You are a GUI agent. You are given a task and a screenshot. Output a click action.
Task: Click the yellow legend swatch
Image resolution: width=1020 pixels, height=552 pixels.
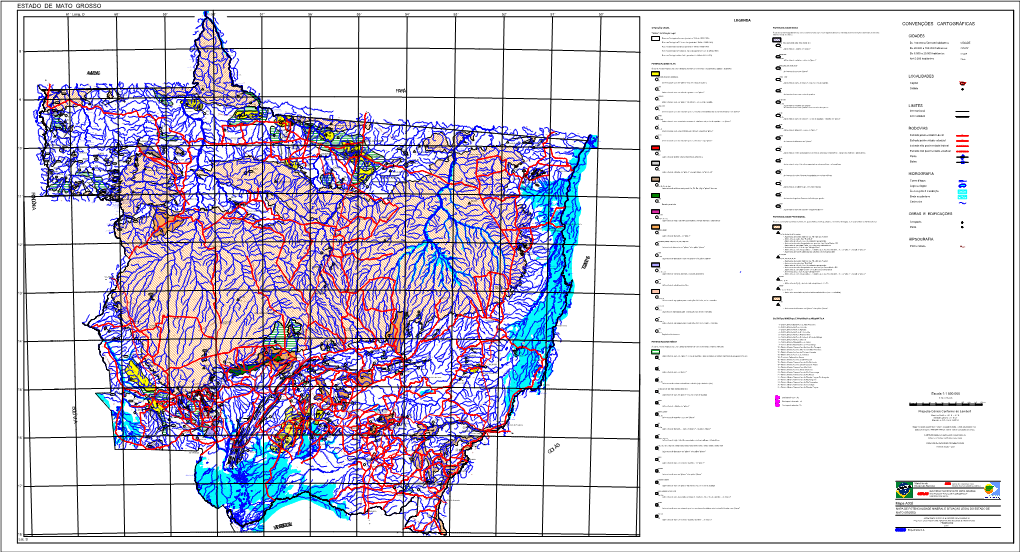[654, 76]
